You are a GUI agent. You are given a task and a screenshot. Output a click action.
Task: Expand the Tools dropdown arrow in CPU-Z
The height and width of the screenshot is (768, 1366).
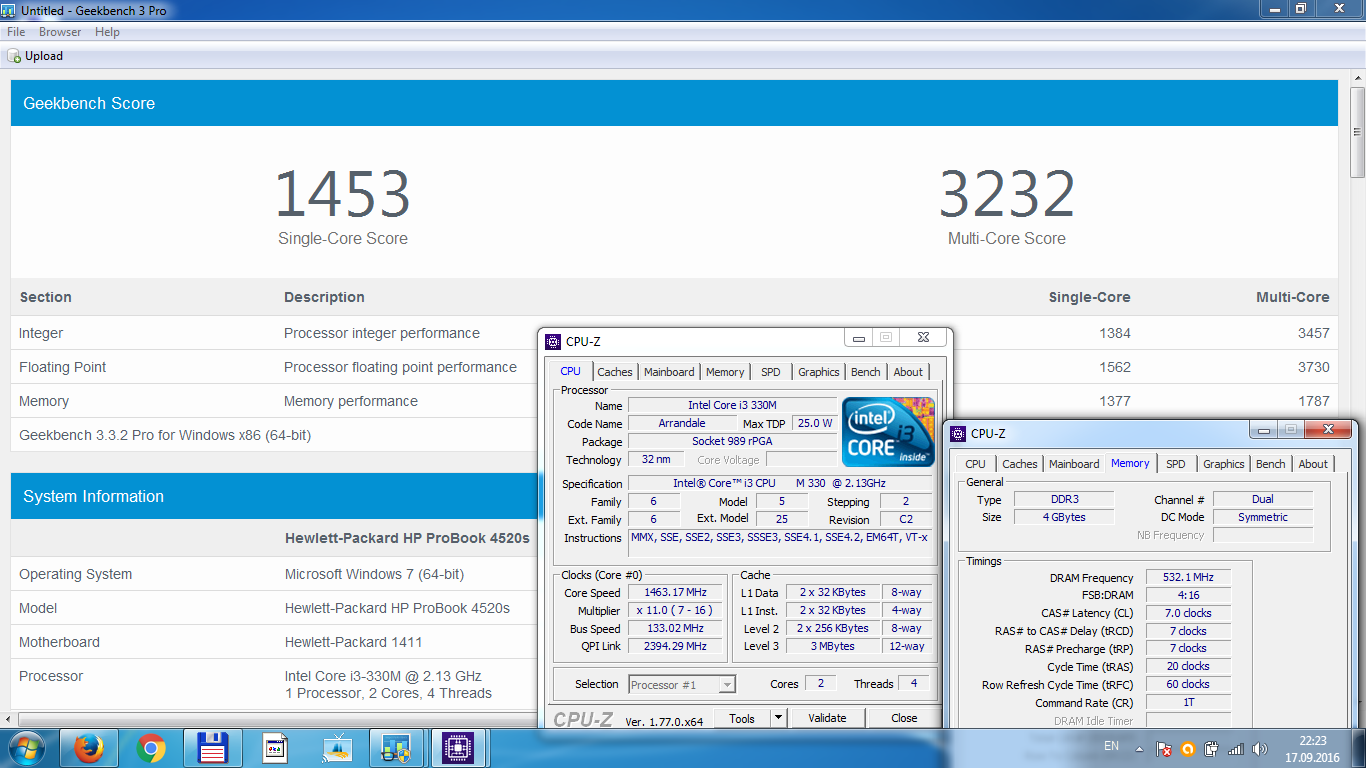pyautogui.click(x=778, y=718)
